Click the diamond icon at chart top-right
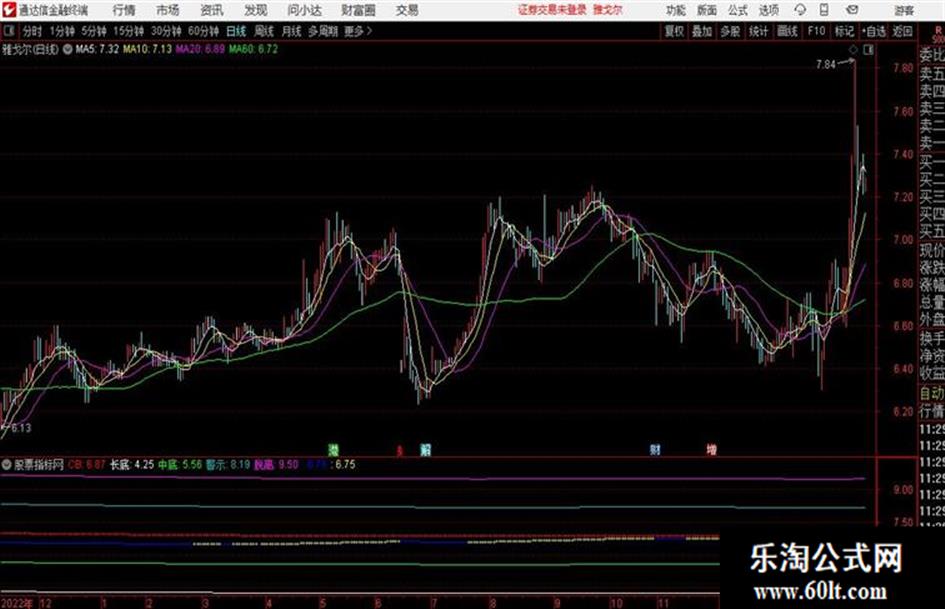Image resolution: width=945 pixels, height=609 pixels. pos(853,50)
